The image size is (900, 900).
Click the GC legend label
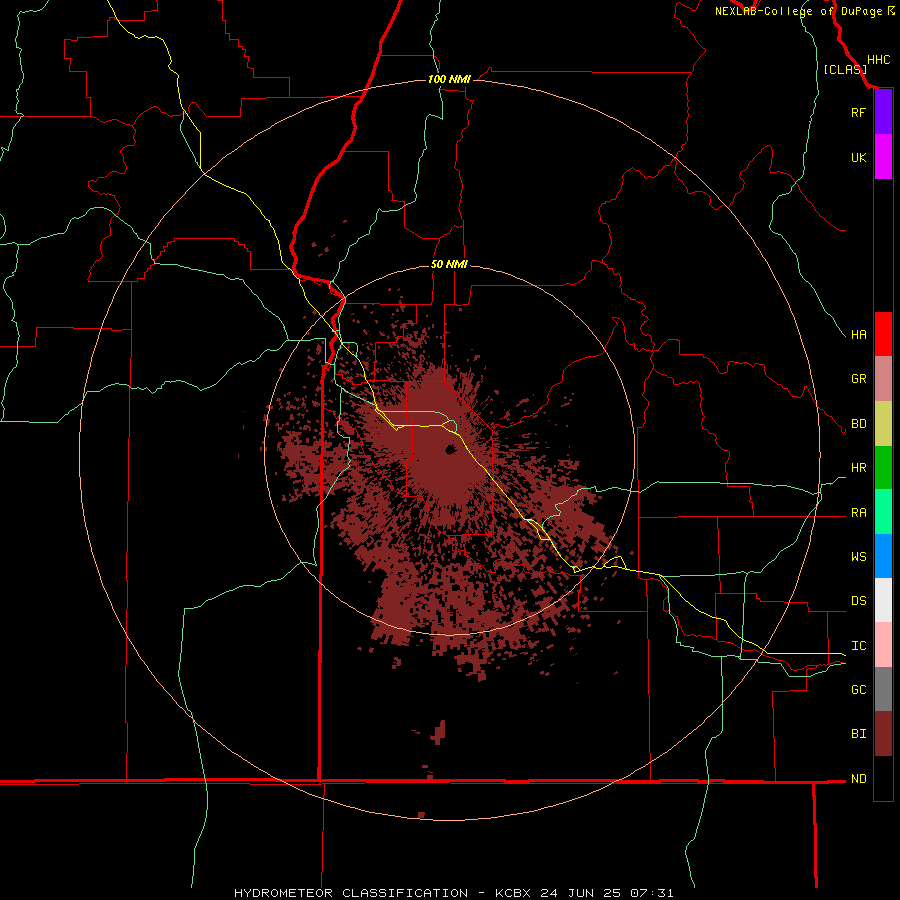coord(858,690)
